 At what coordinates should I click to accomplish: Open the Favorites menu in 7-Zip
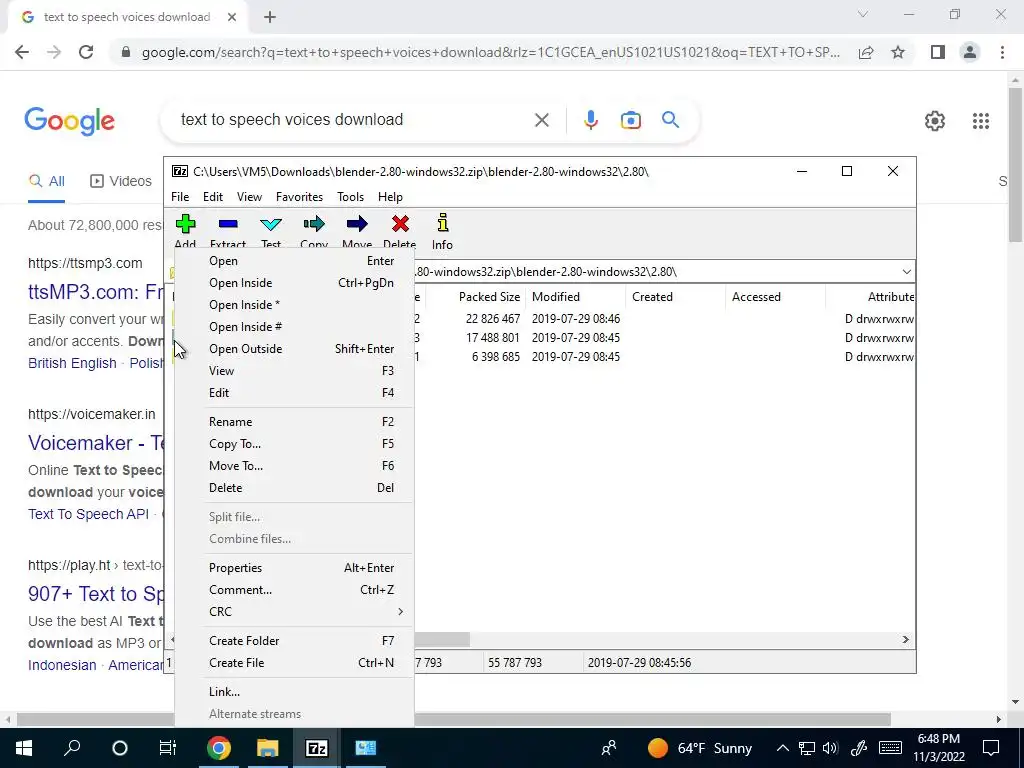299,197
